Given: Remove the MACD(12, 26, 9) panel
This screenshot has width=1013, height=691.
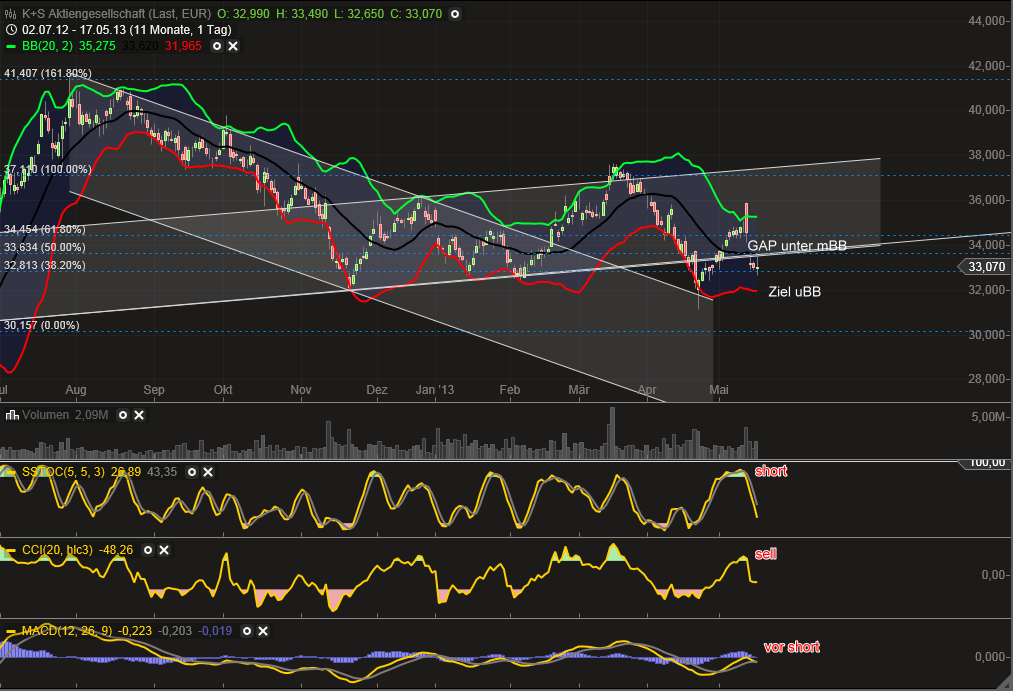Looking at the screenshot, I should coord(263,631).
